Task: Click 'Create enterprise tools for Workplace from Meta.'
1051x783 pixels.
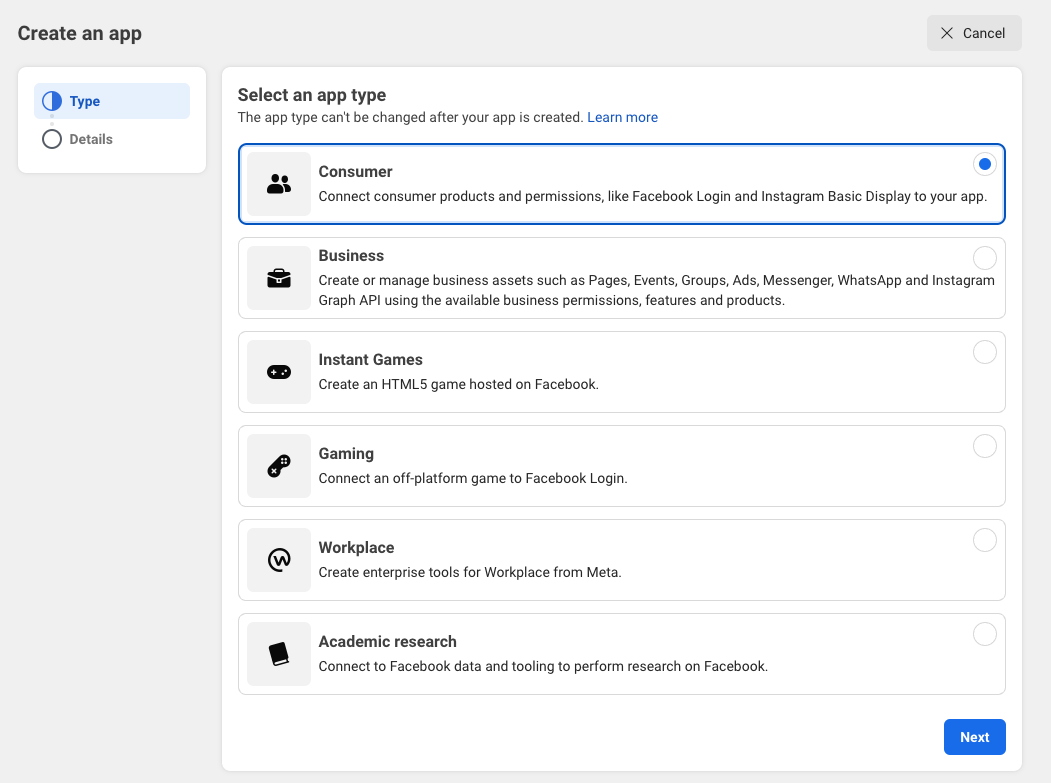Action: point(470,572)
